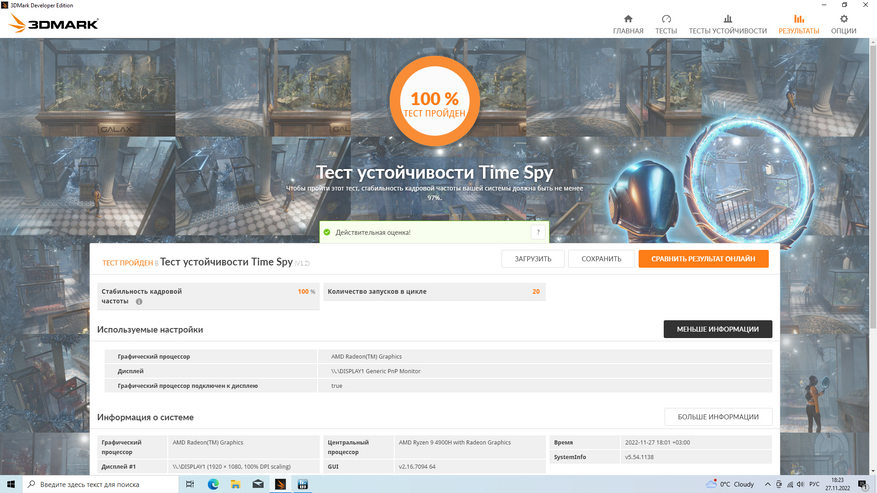Open the Mail app in the taskbar
The image size is (877, 493).
[x=258, y=484]
